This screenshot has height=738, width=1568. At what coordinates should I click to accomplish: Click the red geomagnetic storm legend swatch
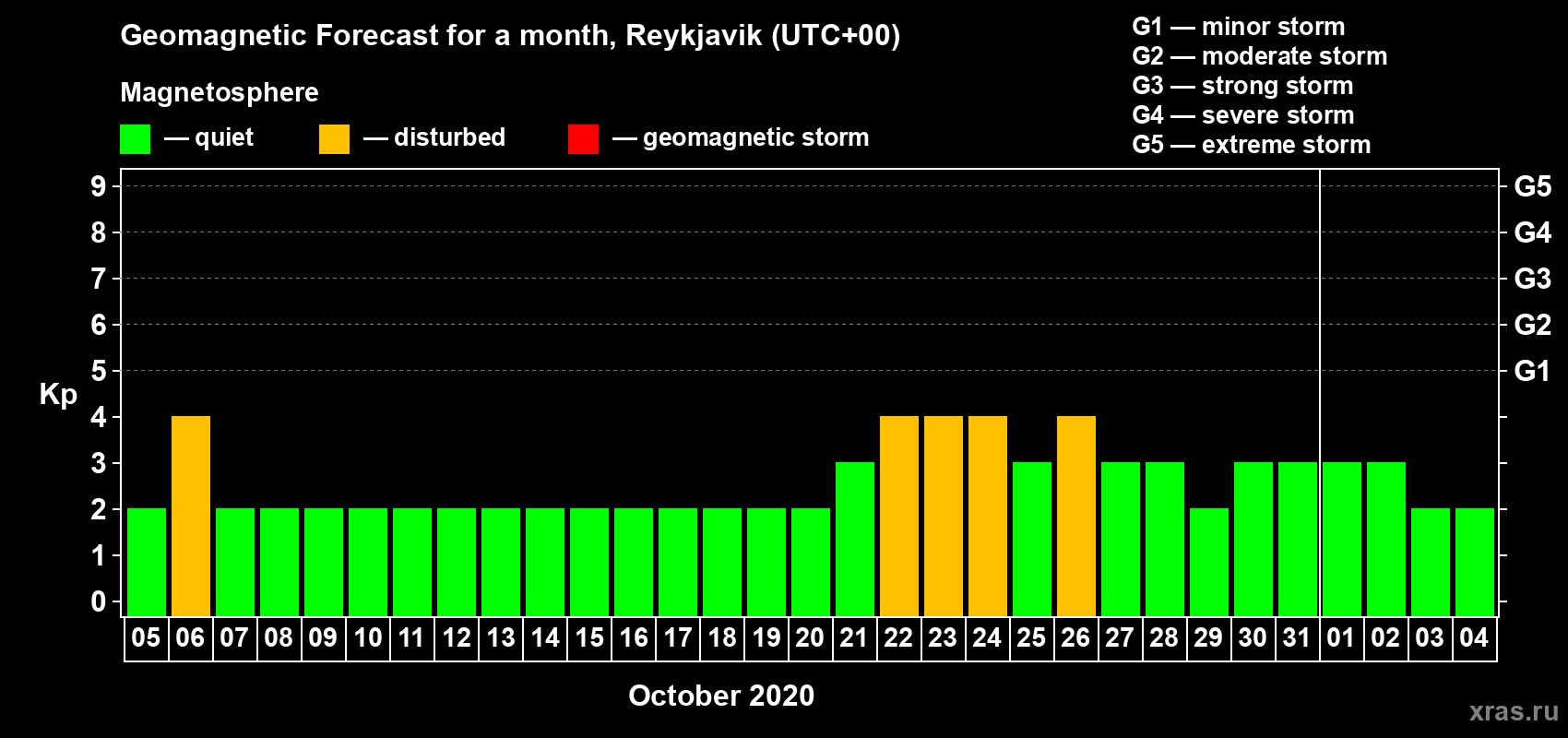[583, 139]
